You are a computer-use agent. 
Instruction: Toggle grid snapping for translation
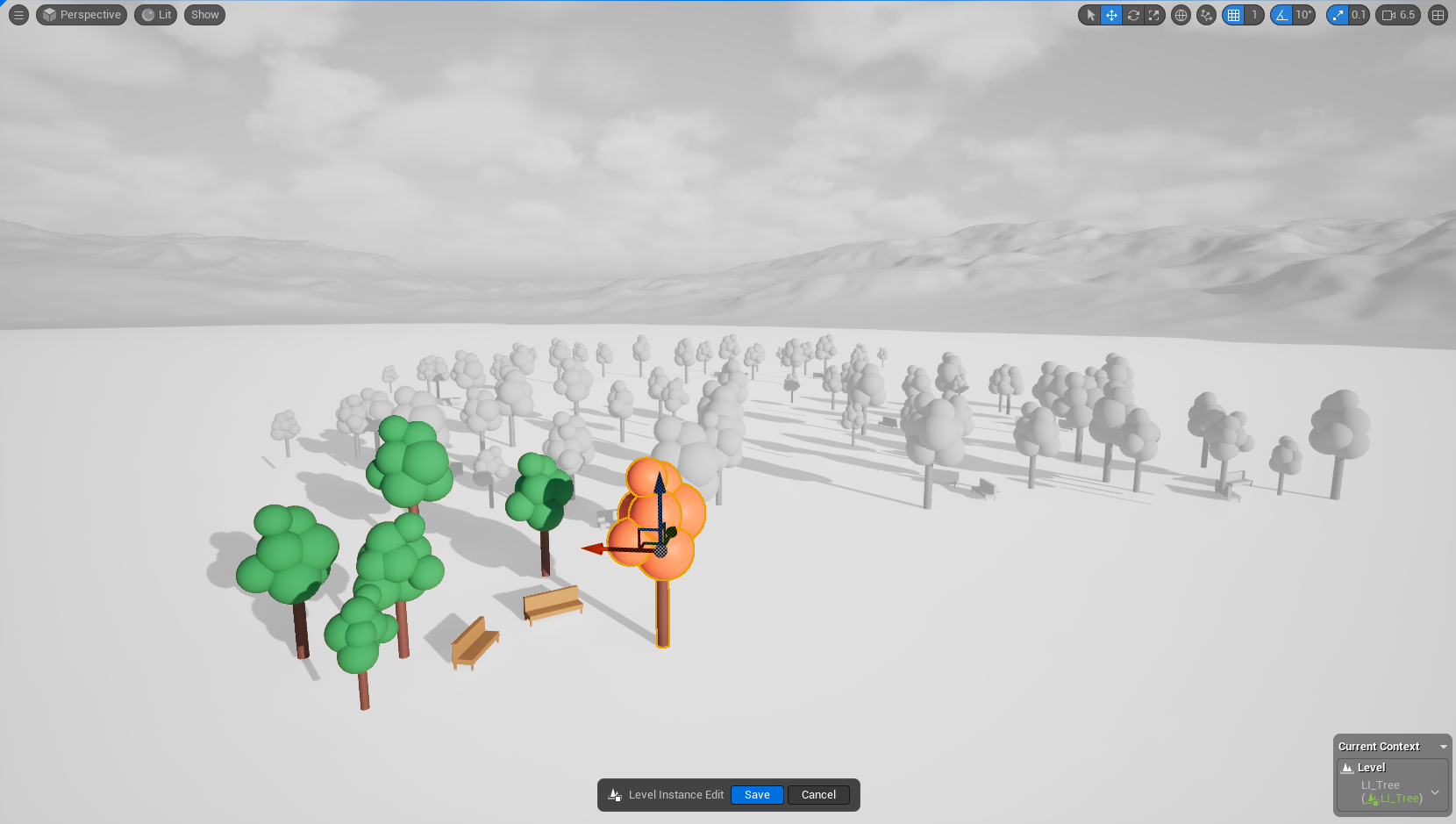pos(1234,15)
